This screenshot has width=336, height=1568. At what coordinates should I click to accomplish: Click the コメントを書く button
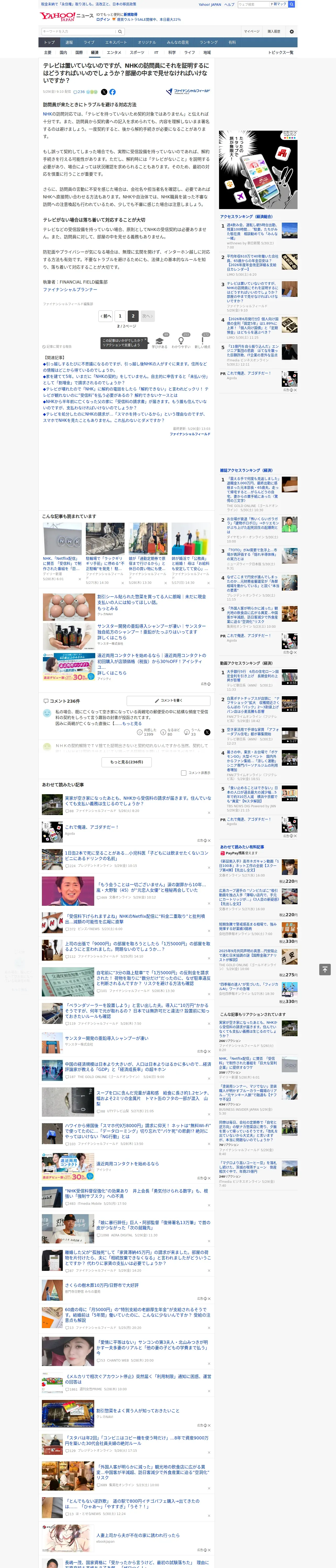(x=168, y=701)
